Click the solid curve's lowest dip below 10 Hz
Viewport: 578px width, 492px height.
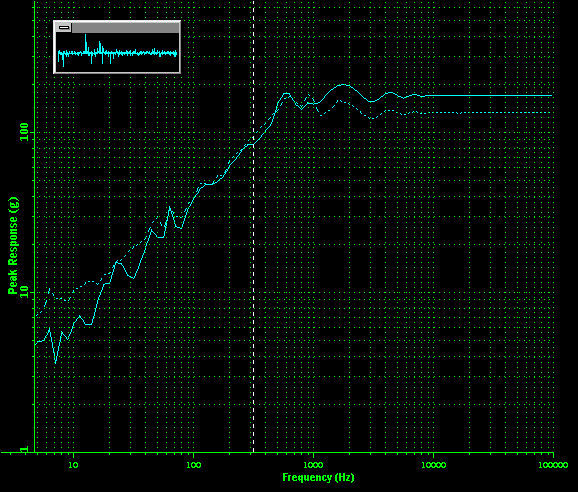pyautogui.click(x=55, y=363)
